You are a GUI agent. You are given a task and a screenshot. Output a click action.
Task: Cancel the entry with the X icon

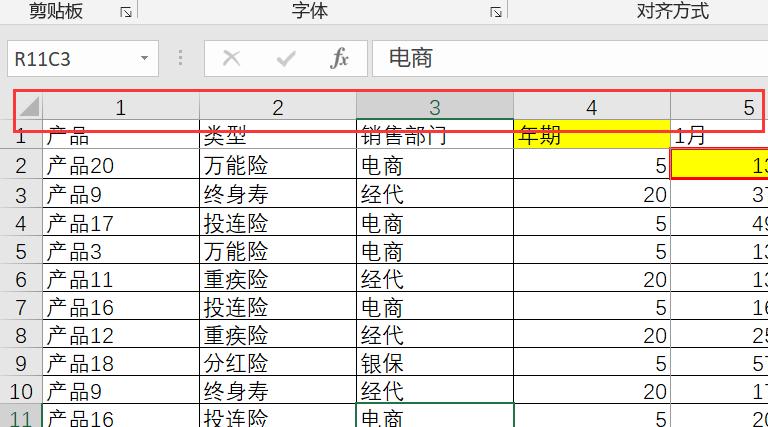[231, 58]
